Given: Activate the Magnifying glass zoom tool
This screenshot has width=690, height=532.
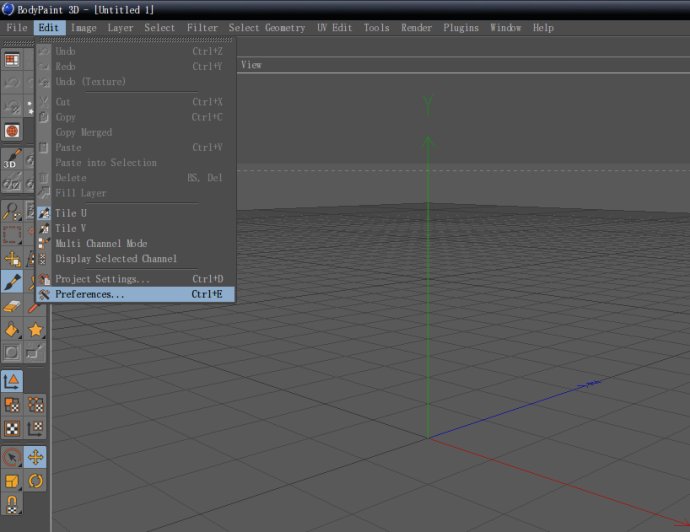Looking at the screenshot, I should pyautogui.click(x=12, y=210).
